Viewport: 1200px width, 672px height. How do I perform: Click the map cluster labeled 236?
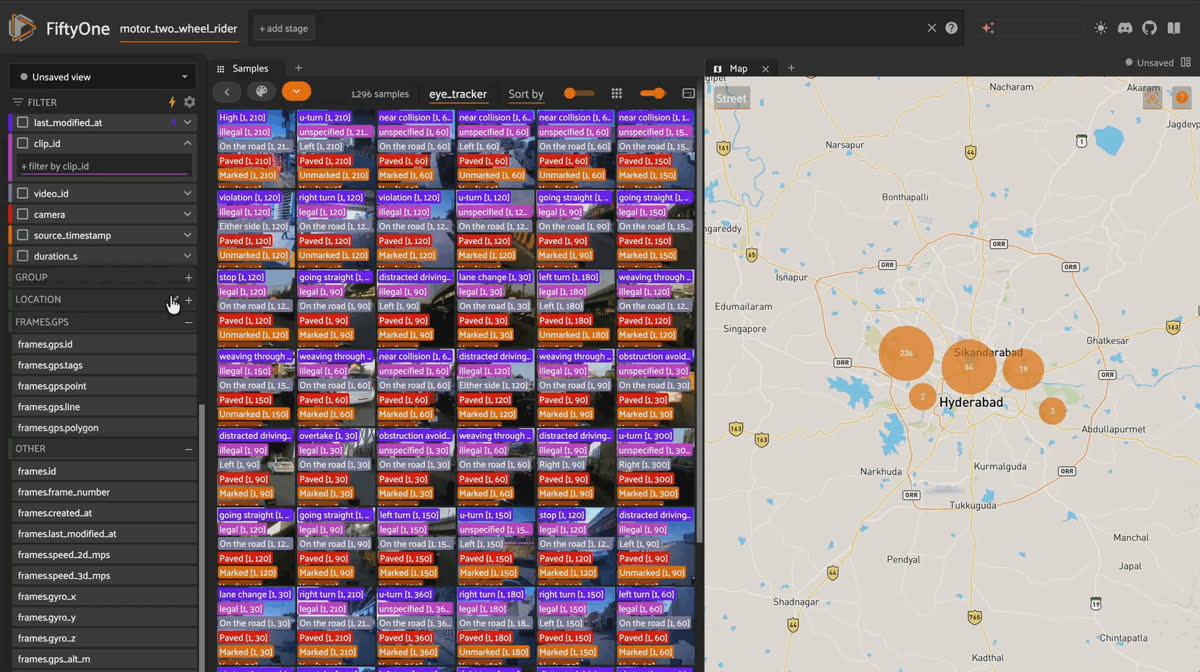[x=906, y=353]
